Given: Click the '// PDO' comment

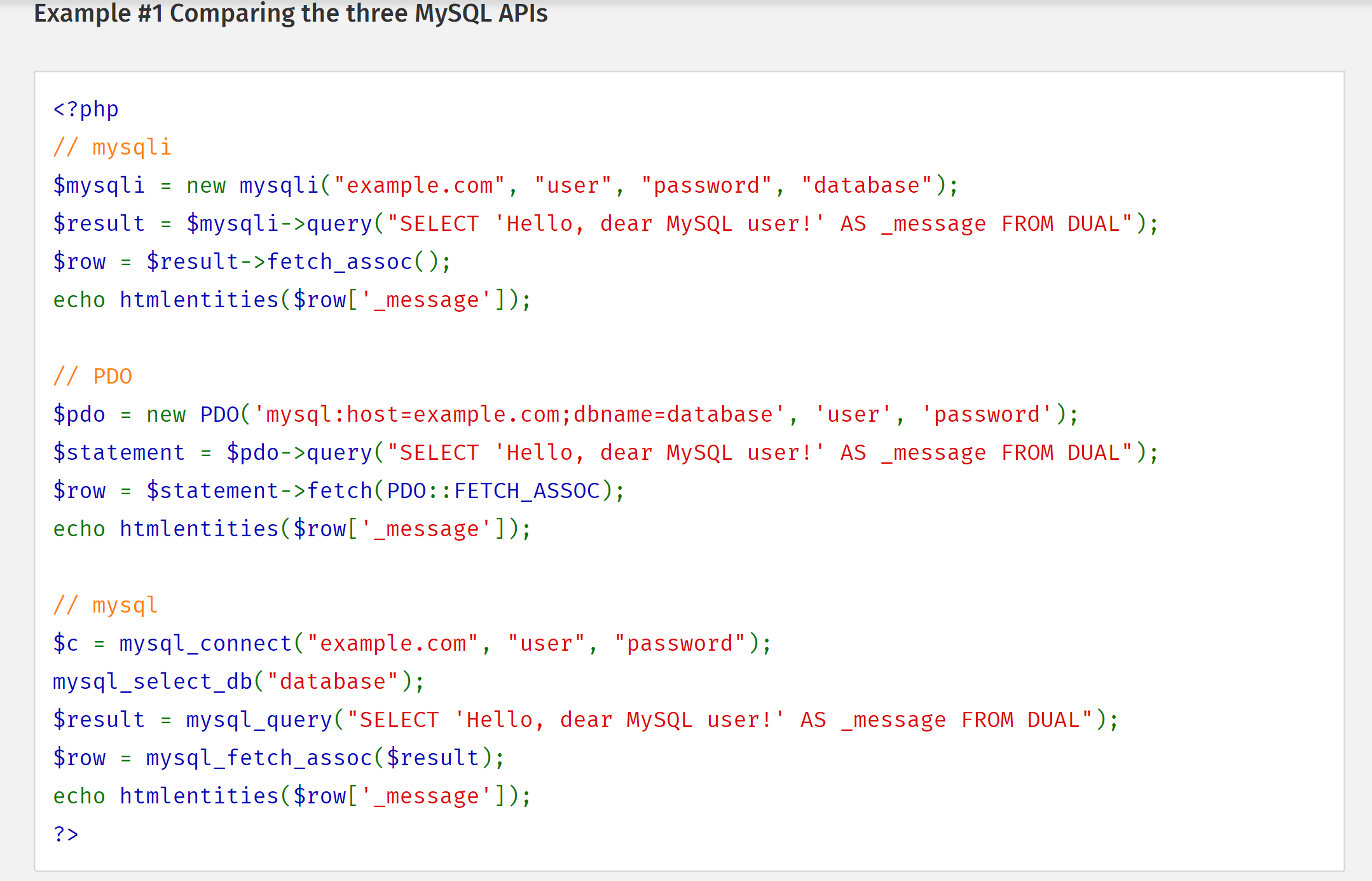Looking at the screenshot, I should point(93,377).
